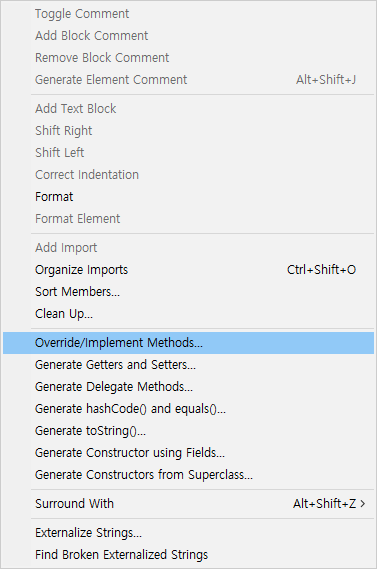
Task: Select Generate toString() option
Action: pos(188,431)
